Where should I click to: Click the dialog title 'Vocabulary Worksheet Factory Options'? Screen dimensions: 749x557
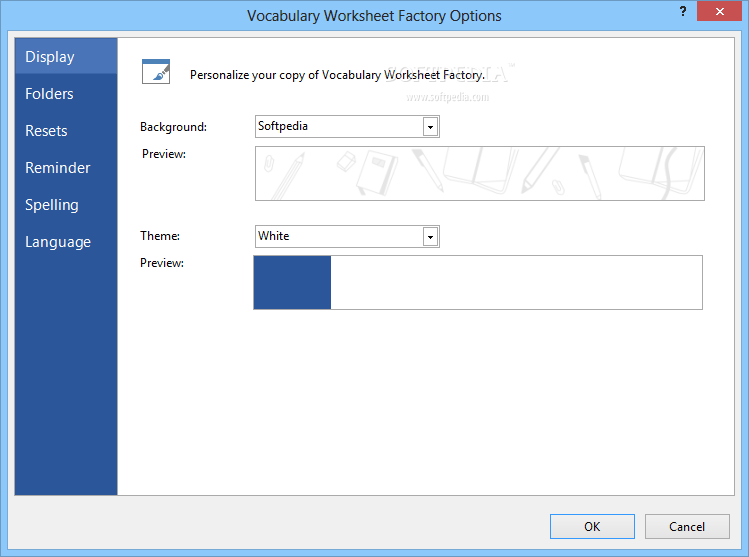point(374,16)
